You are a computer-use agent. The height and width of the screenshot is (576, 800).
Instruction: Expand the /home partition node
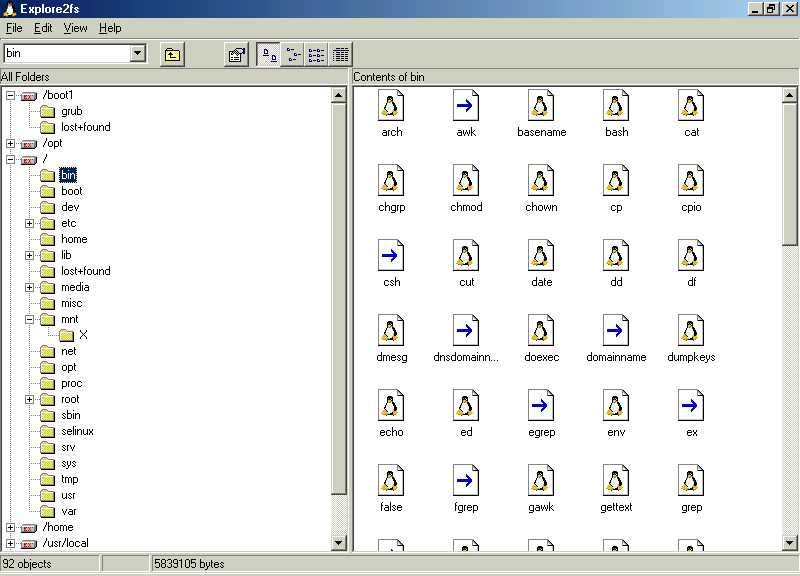click(x=10, y=528)
